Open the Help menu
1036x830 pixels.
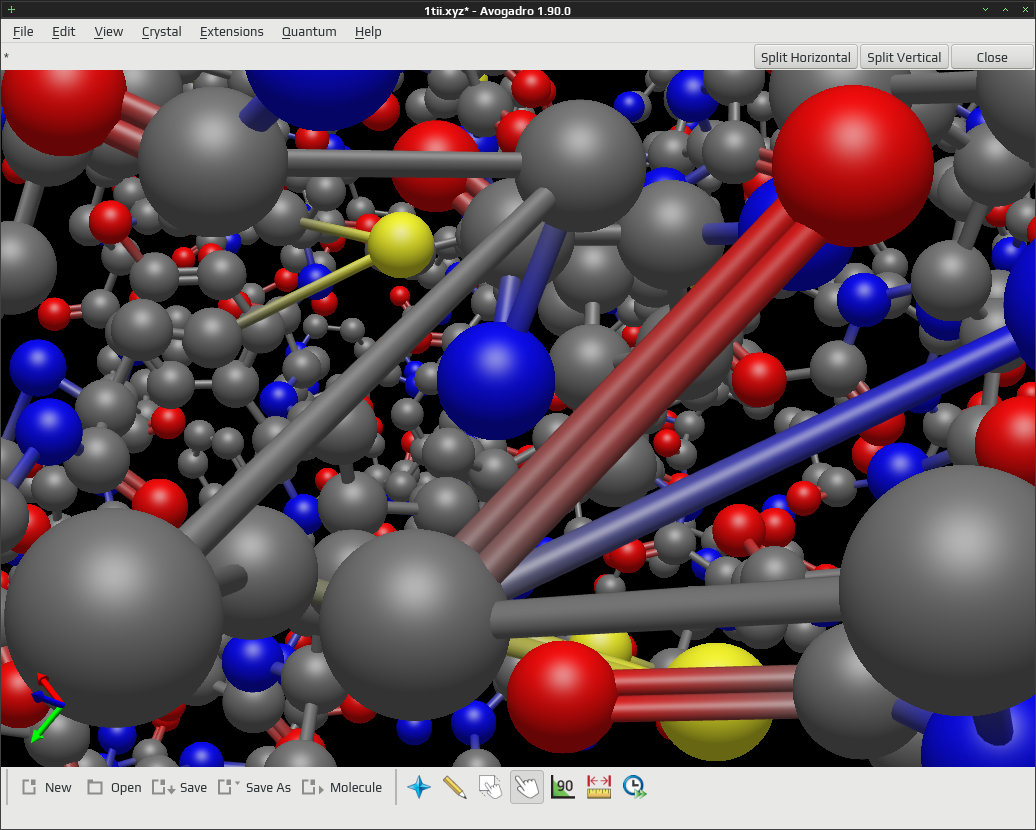[x=368, y=32]
